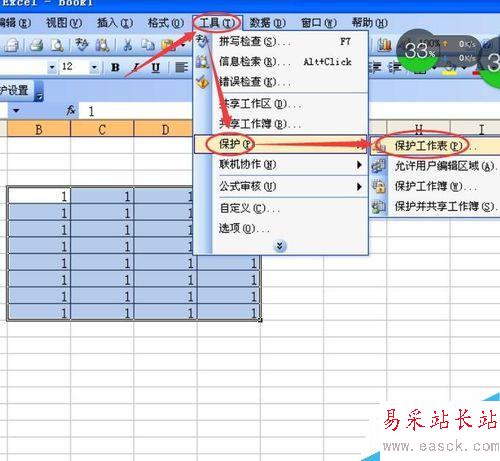Screen dimensions: 500x461
Task: Click the 拼写检查 menu icon
Action: pyautogui.click(x=202, y=41)
